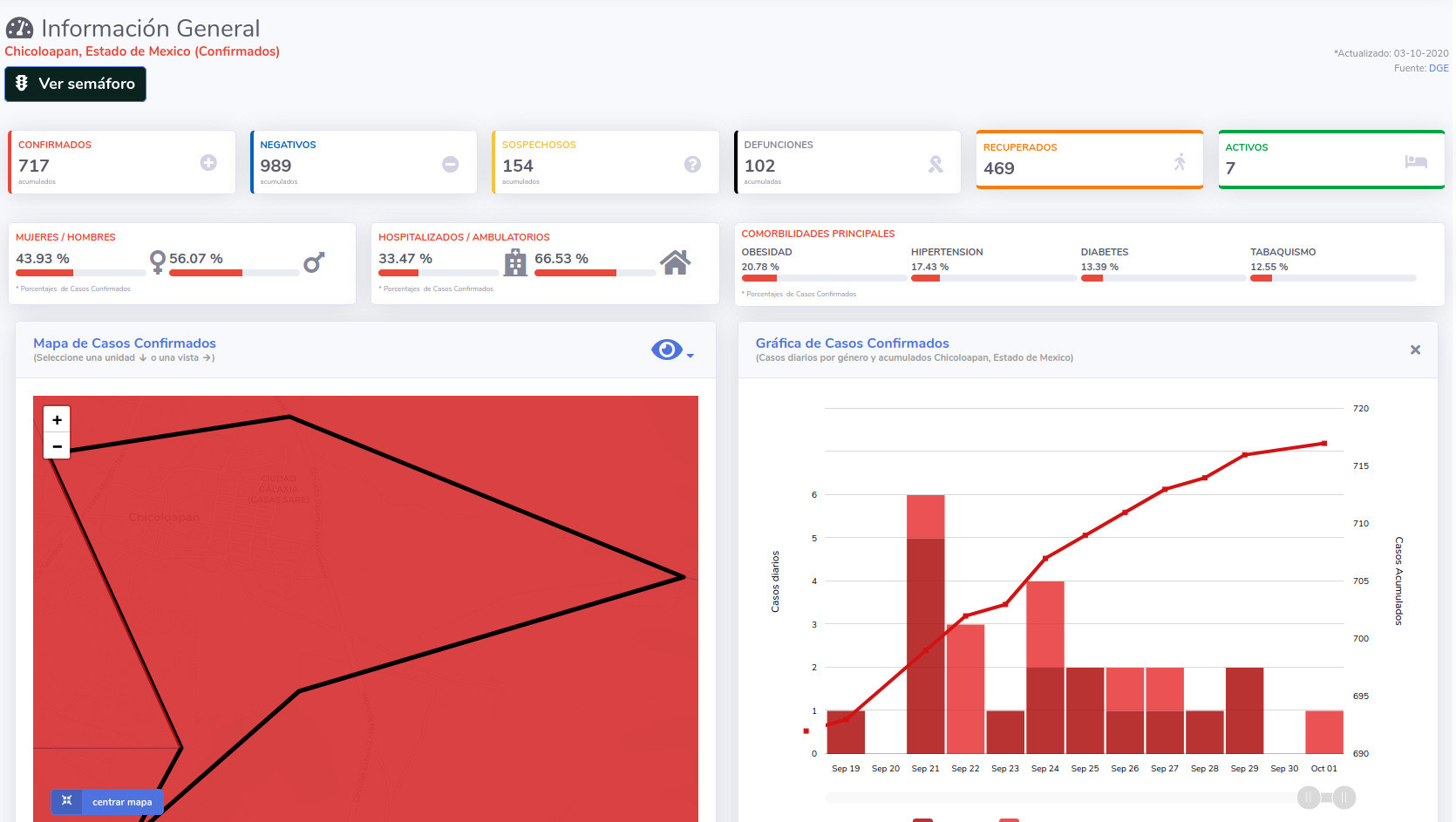Click the minus icon on Negativos card

(450, 164)
